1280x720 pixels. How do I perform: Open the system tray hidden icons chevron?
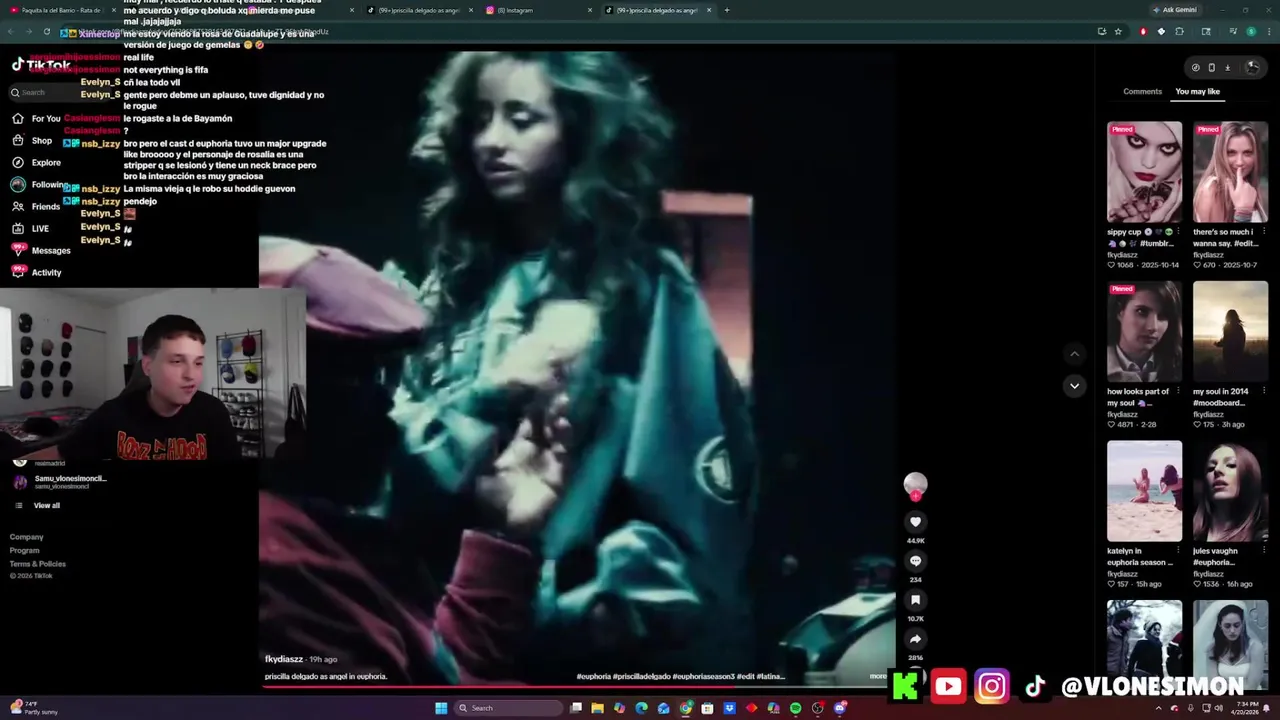(1160, 708)
